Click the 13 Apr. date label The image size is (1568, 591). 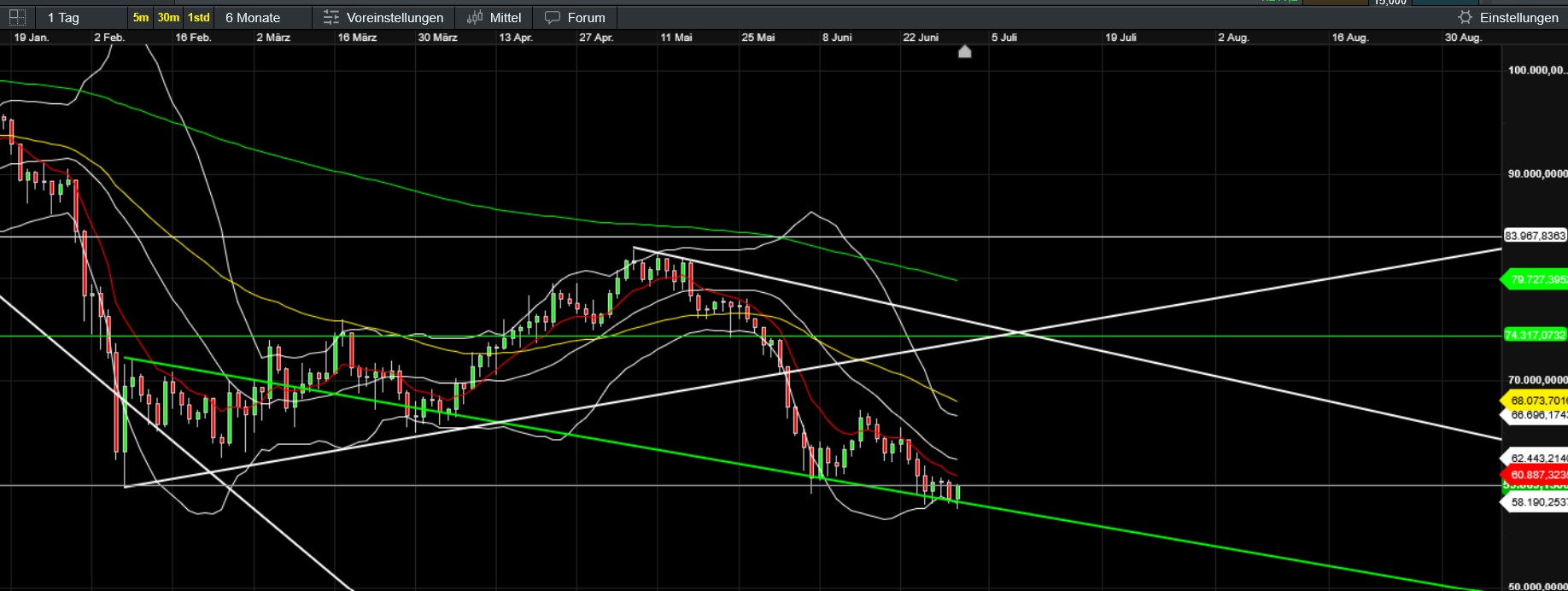pyautogui.click(x=516, y=38)
